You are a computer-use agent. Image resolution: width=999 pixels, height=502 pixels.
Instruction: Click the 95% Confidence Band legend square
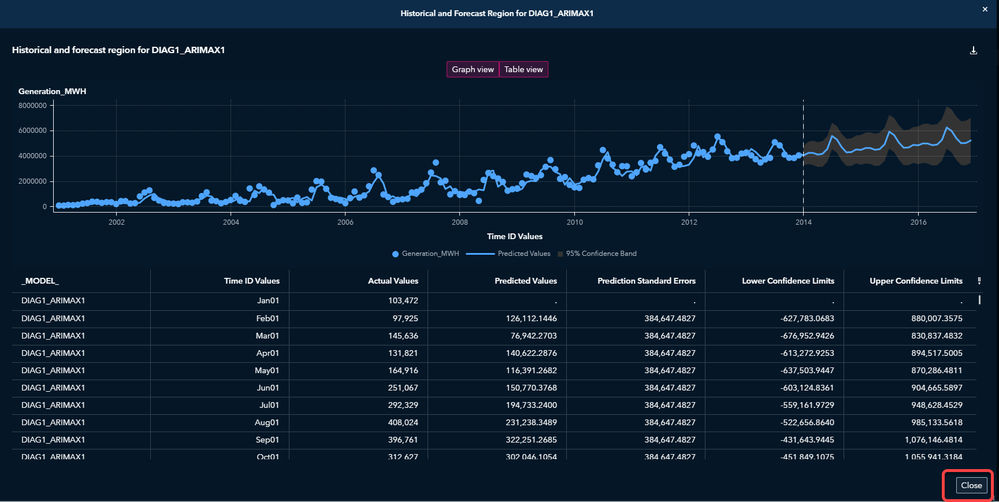tap(560, 254)
